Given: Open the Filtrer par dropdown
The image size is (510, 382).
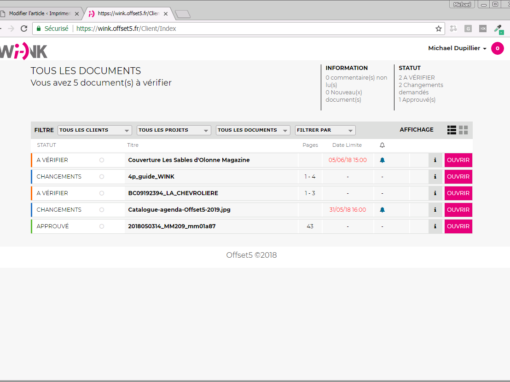Looking at the screenshot, I should (325, 130).
